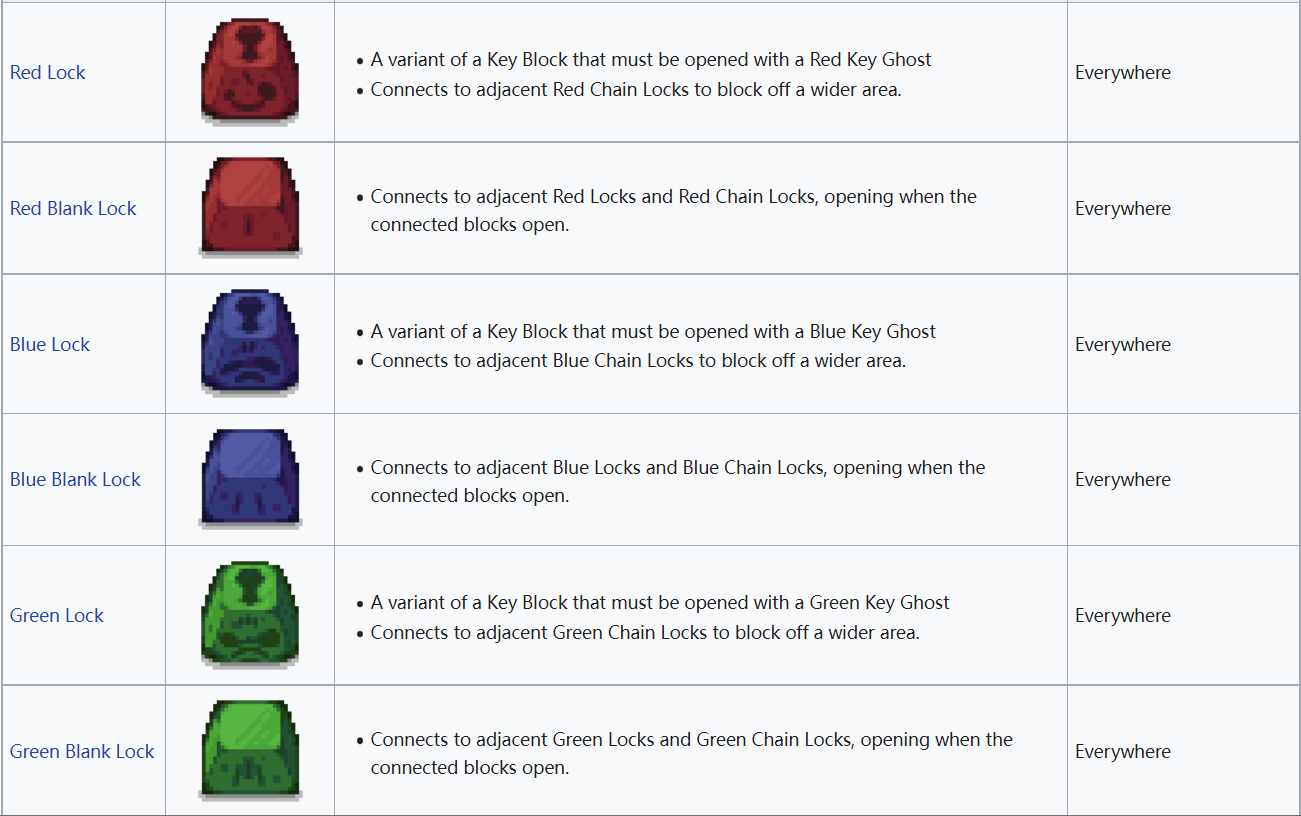Click the Green Lock block image
The width and height of the screenshot is (1301, 816).
point(250,615)
